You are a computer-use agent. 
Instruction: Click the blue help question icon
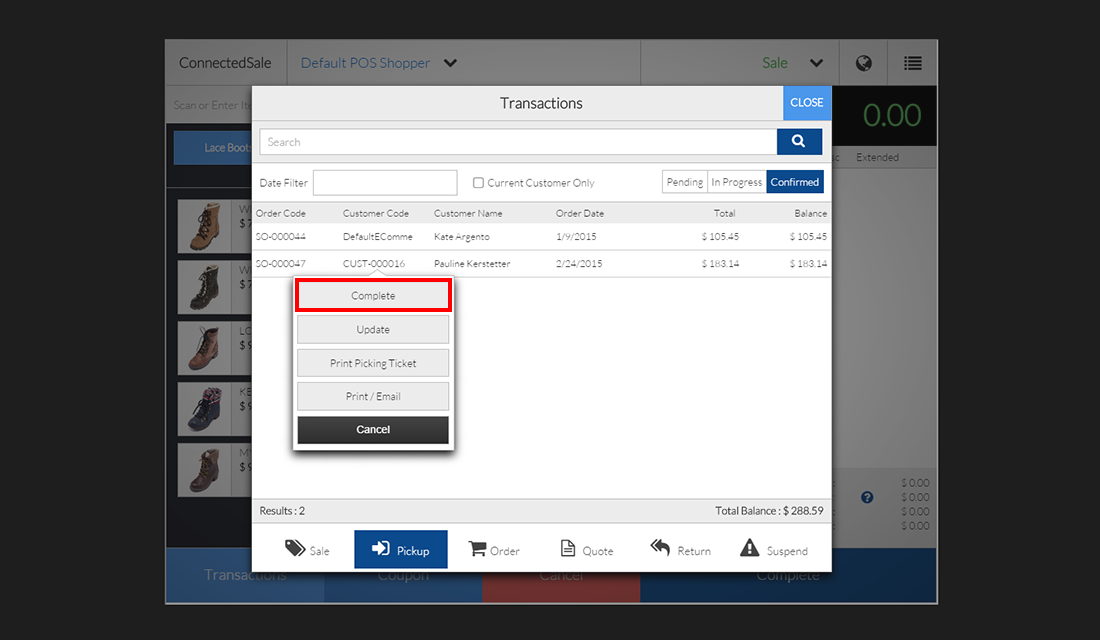867,497
